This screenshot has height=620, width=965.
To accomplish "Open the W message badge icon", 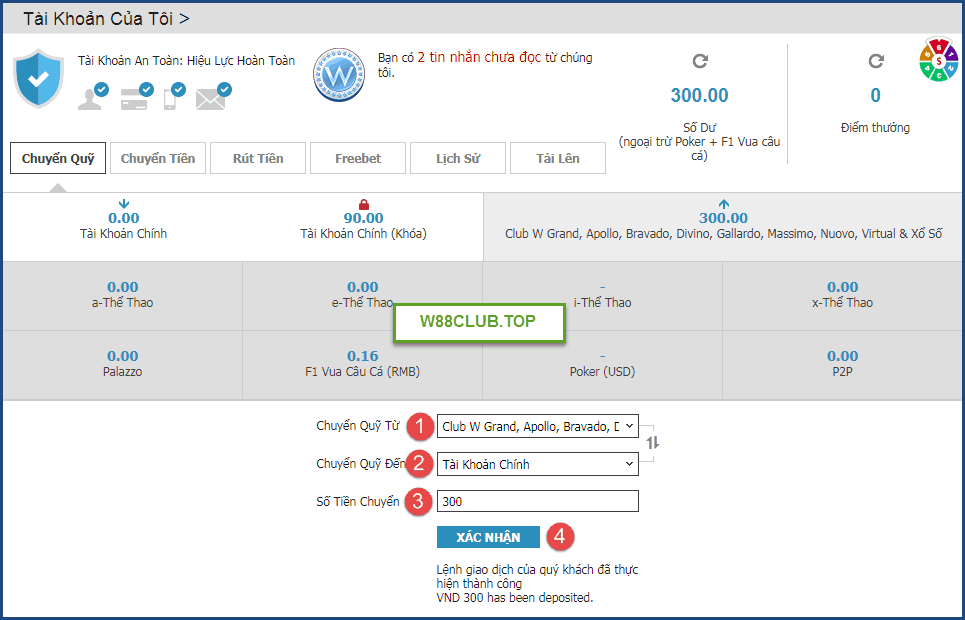I will [x=338, y=75].
